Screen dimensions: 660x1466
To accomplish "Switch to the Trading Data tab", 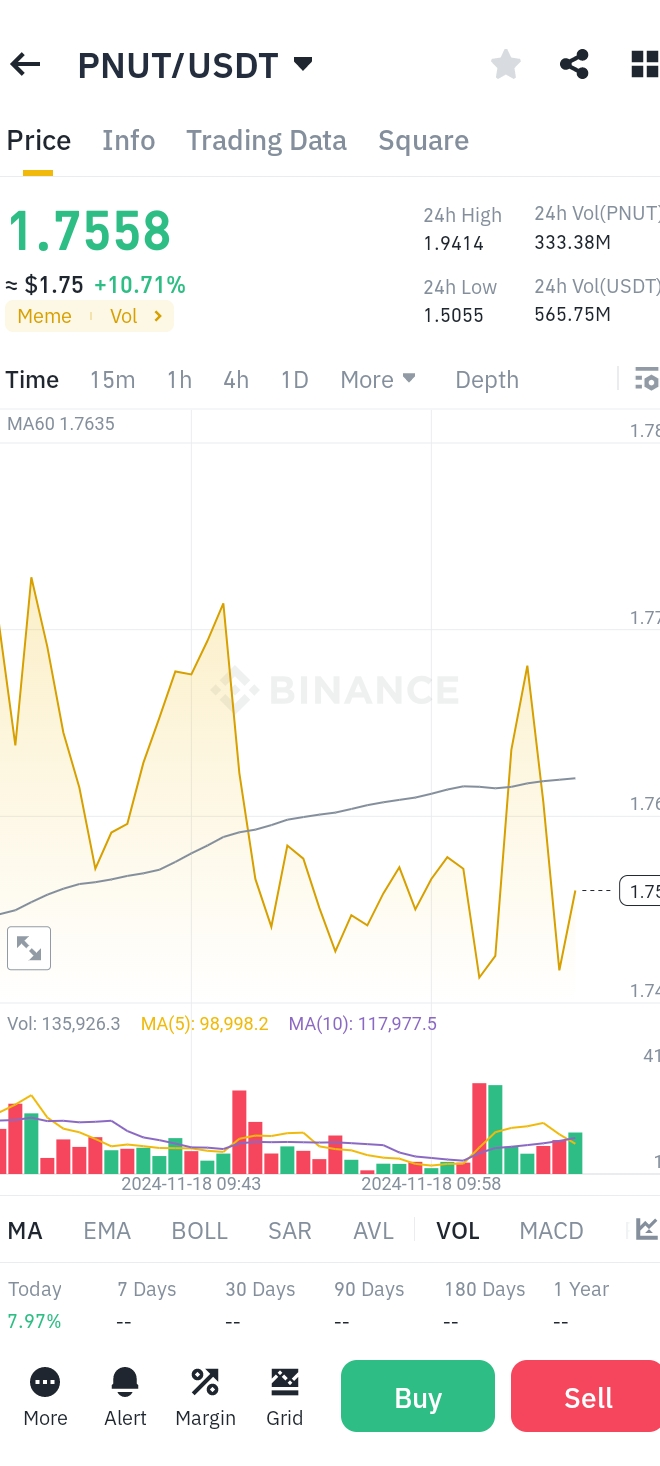I will 266,140.
